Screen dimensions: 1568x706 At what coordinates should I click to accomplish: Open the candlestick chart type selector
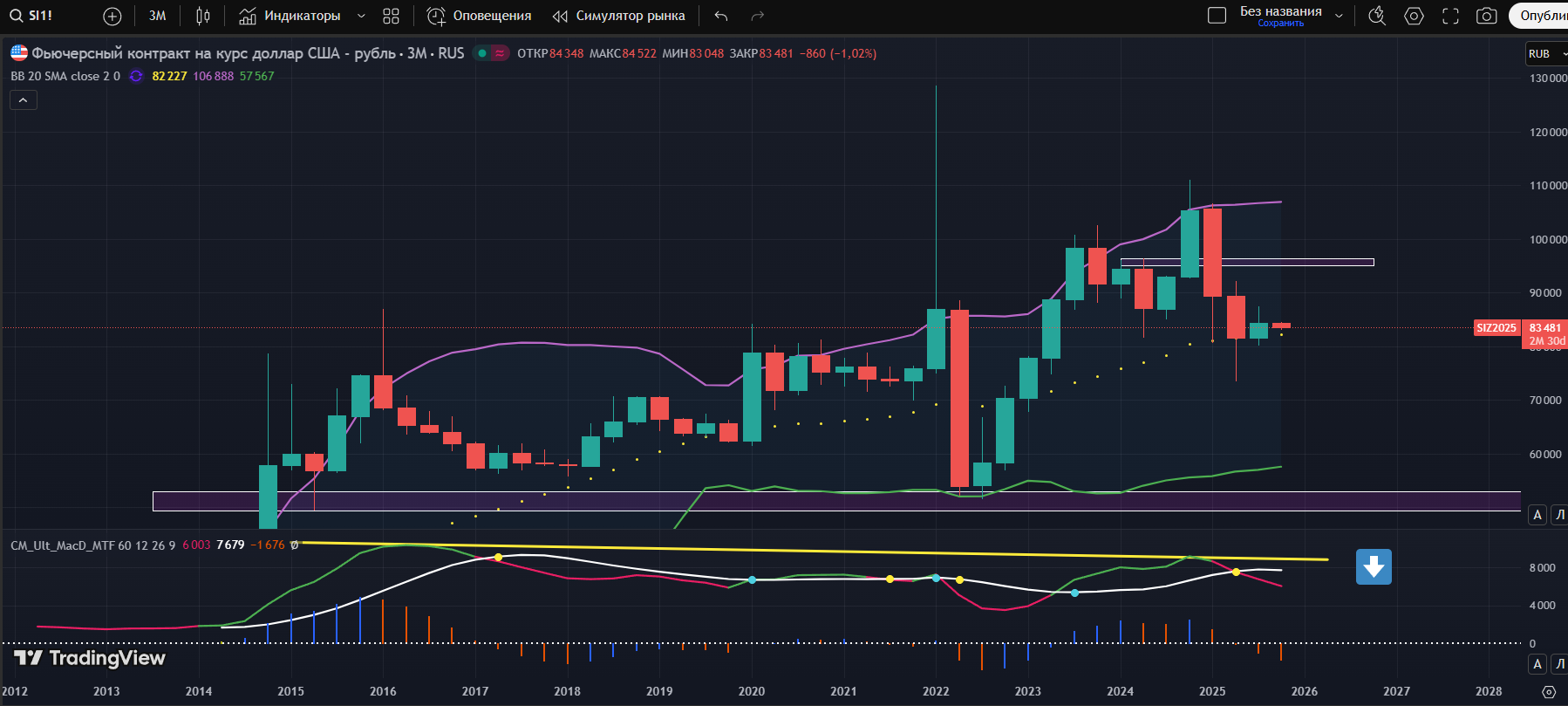click(203, 16)
